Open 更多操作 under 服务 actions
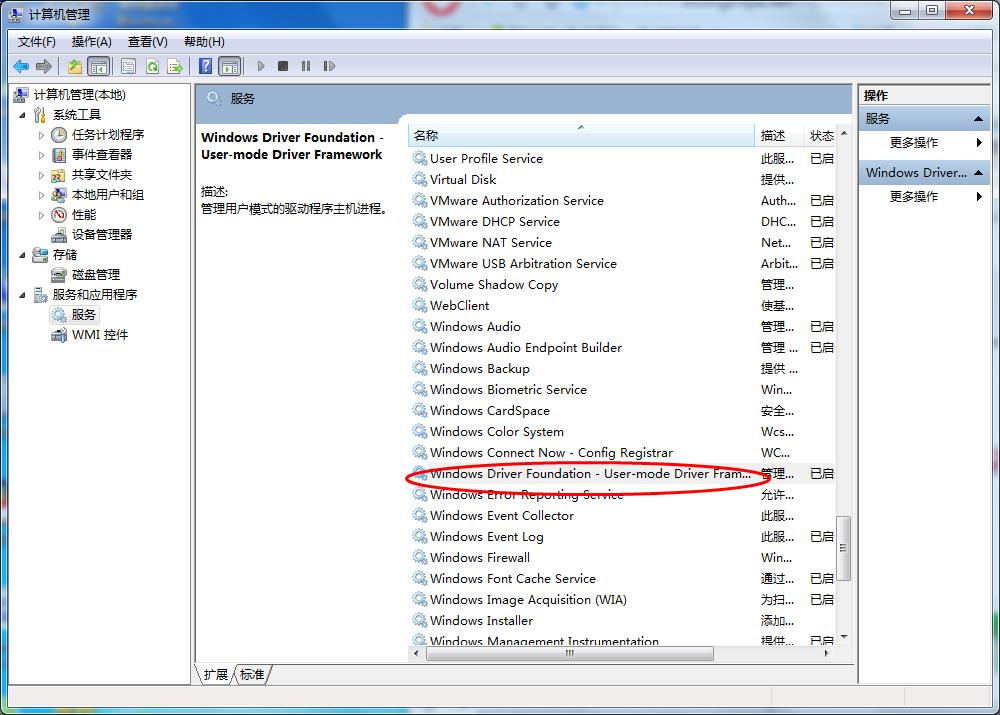The width and height of the screenshot is (1000, 715). click(914, 142)
